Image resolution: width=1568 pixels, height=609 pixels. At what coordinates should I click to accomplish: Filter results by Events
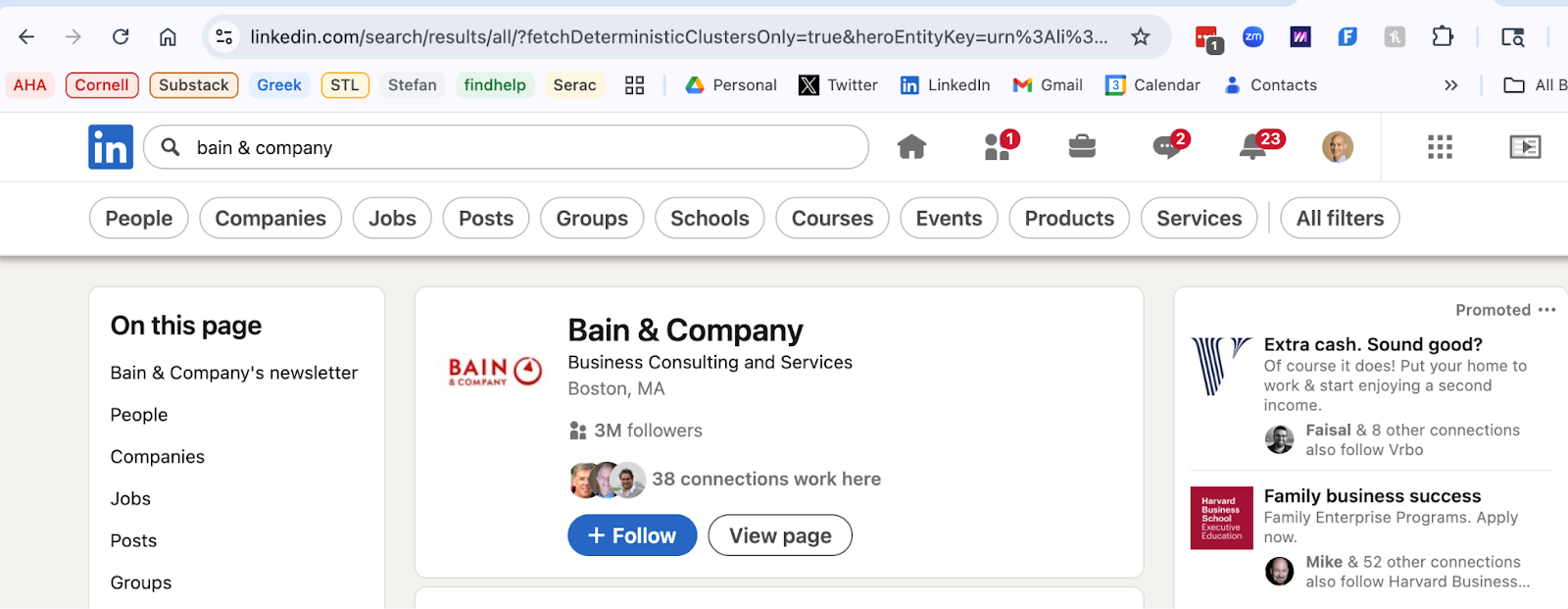coord(949,218)
